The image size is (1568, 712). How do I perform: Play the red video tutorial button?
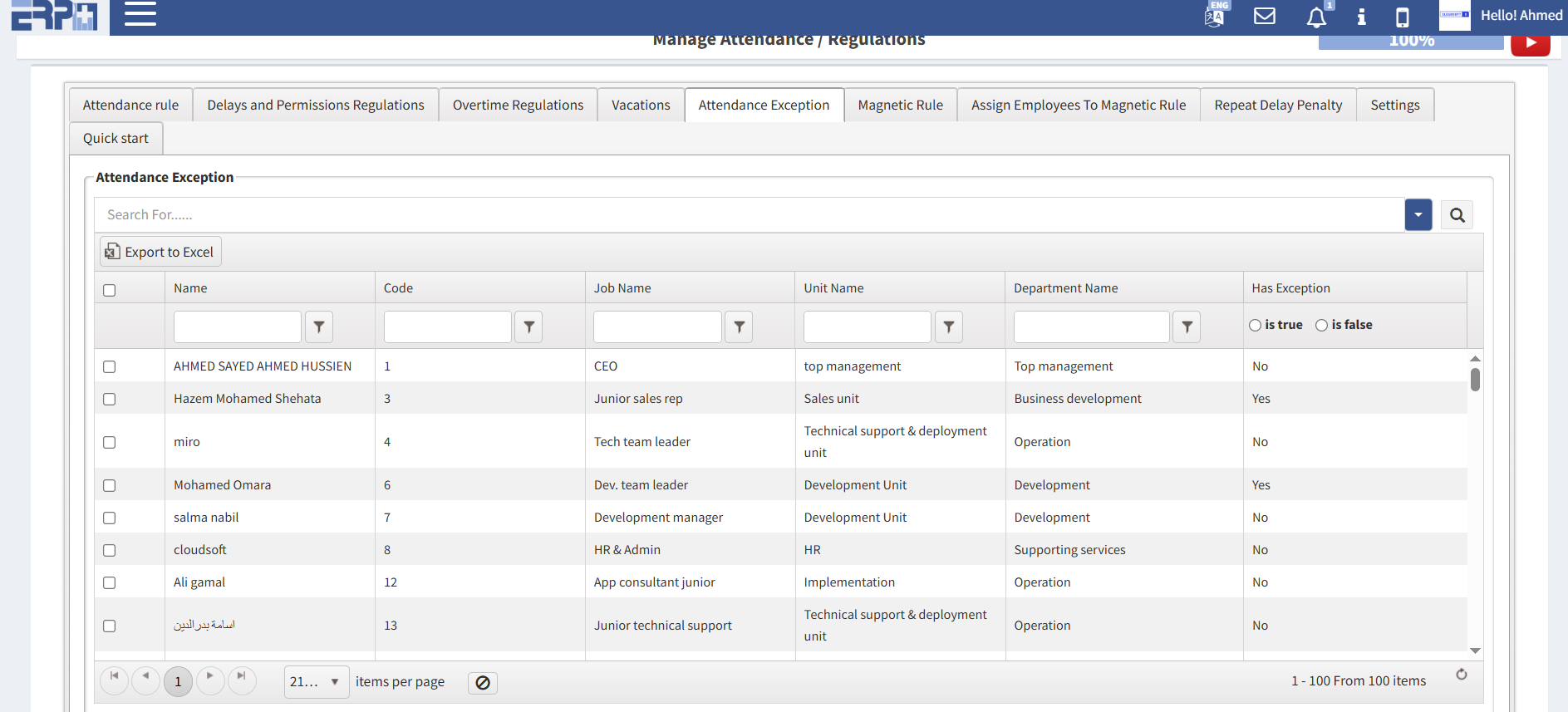tap(1530, 43)
